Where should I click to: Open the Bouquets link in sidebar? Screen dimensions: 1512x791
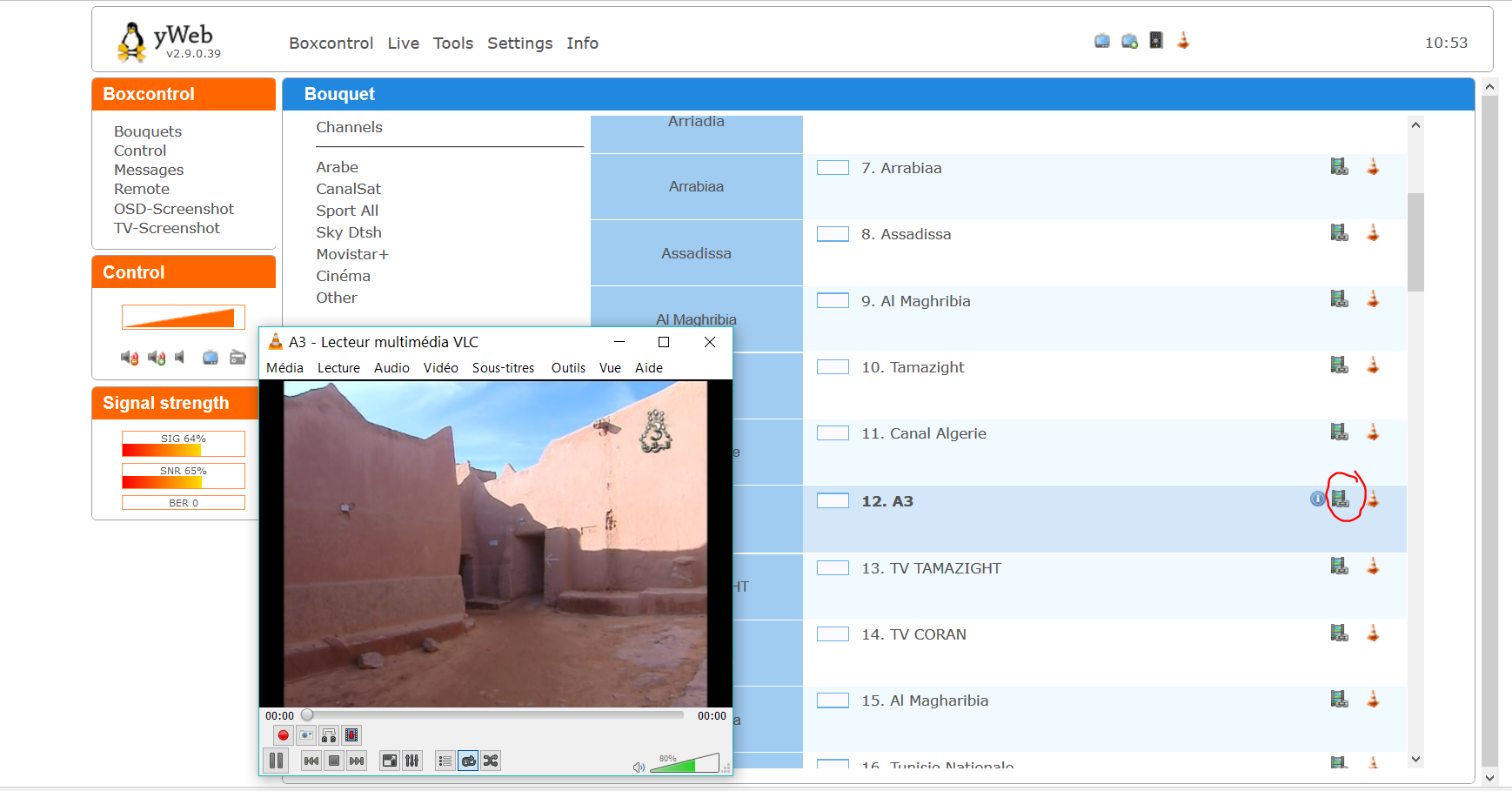148,131
